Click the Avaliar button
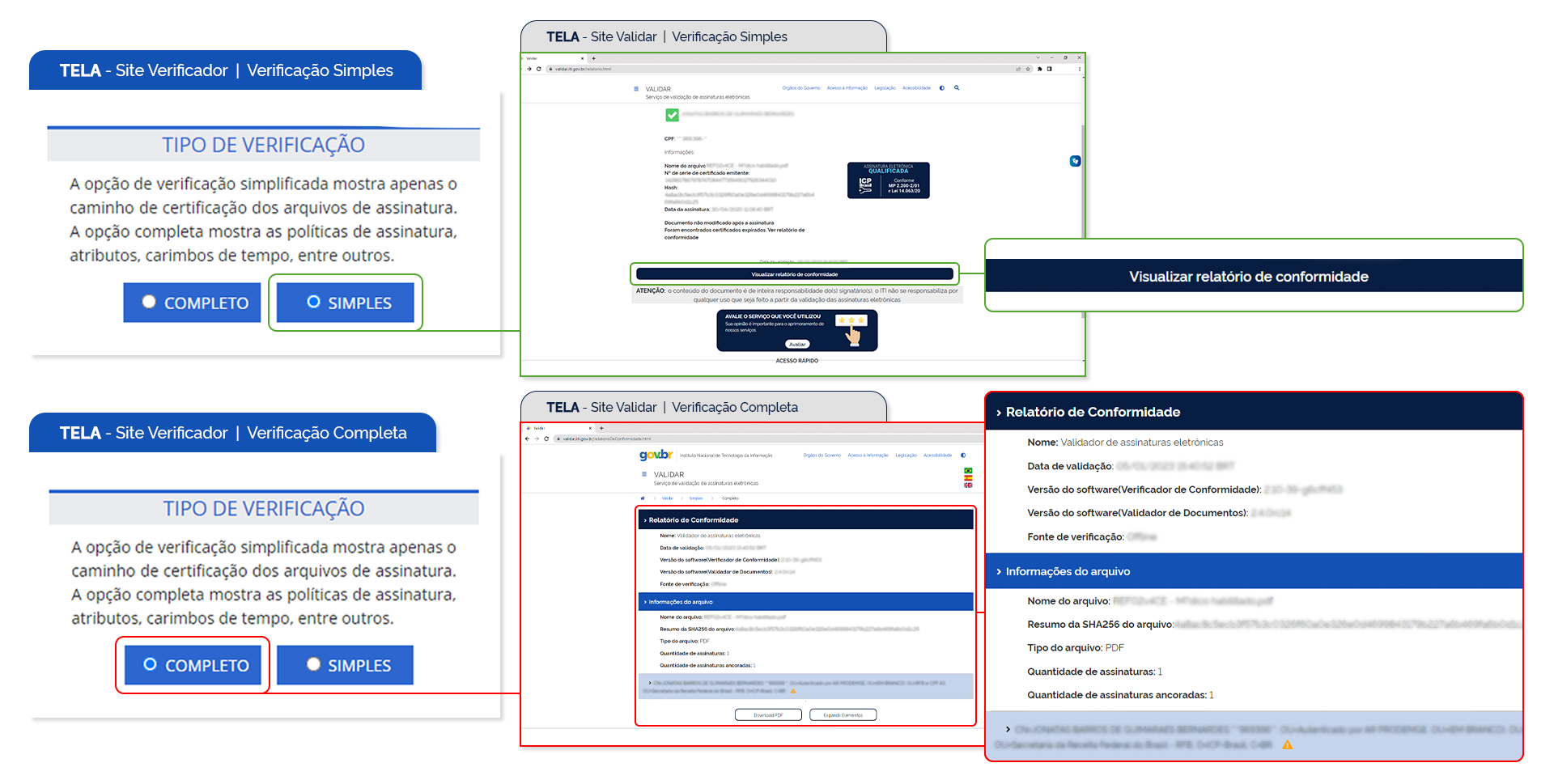This screenshot has height=784, width=1554. point(797,344)
